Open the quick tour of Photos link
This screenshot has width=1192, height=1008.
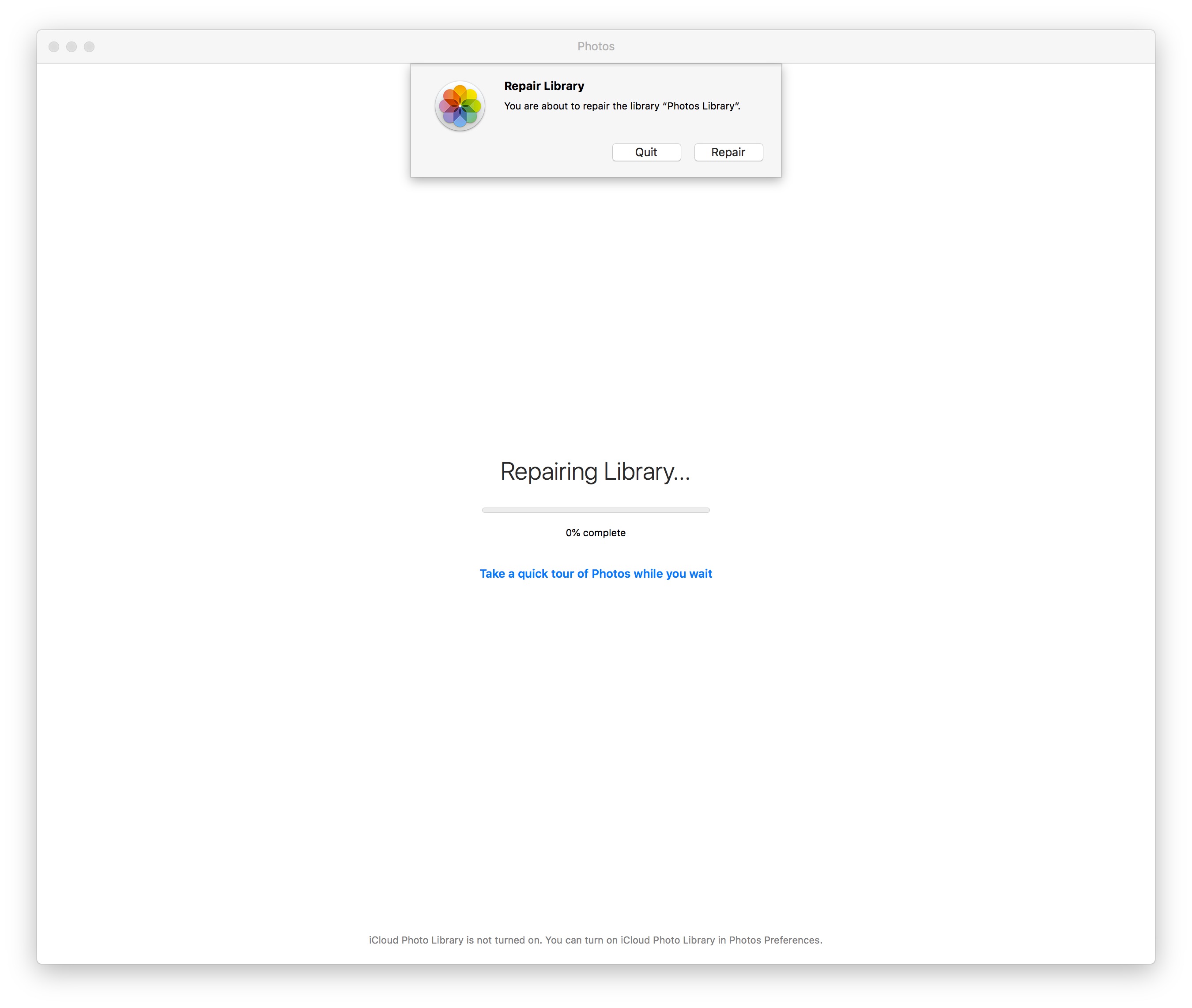595,573
